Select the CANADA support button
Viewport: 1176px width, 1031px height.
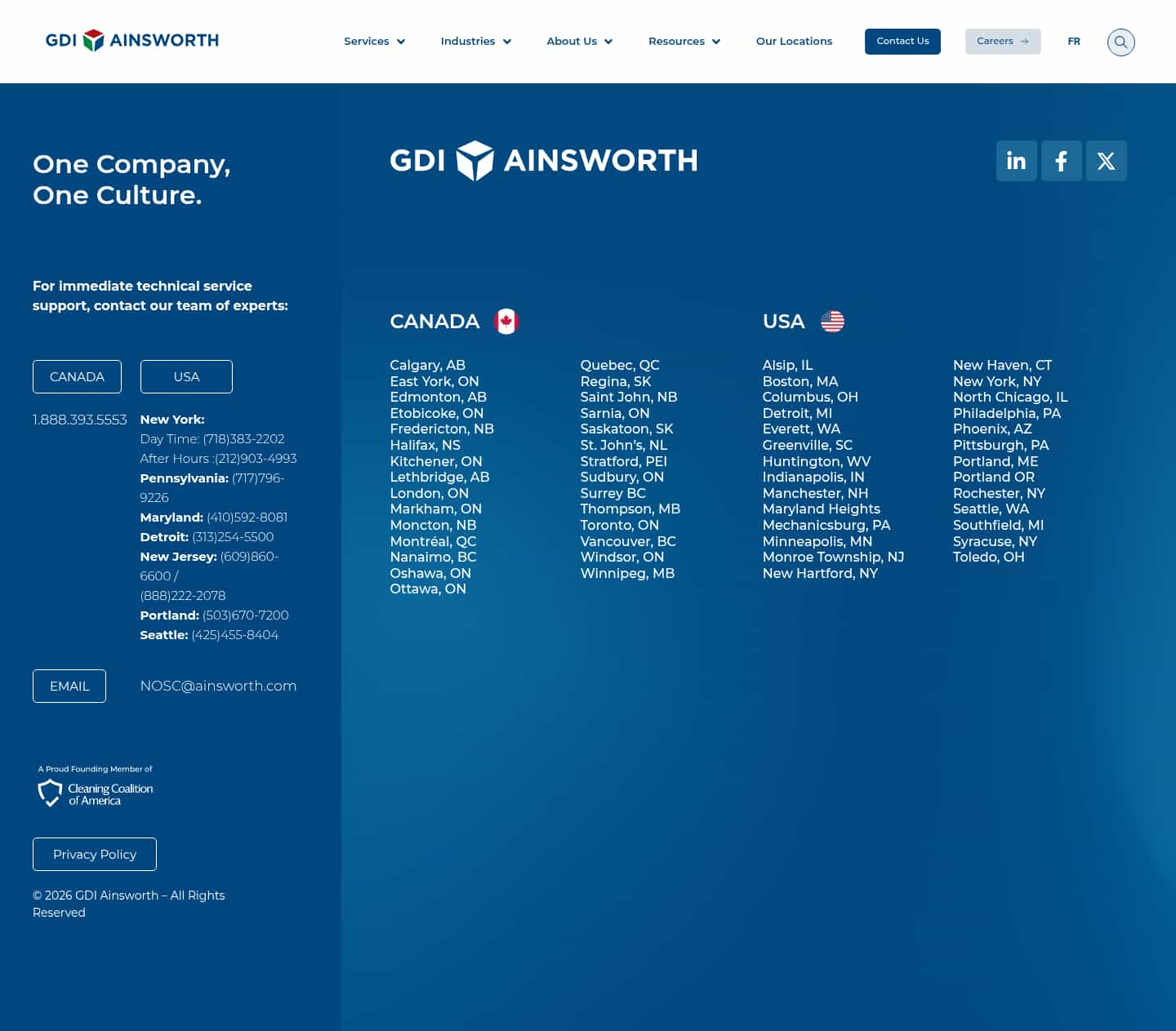click(x=77, y=376)
